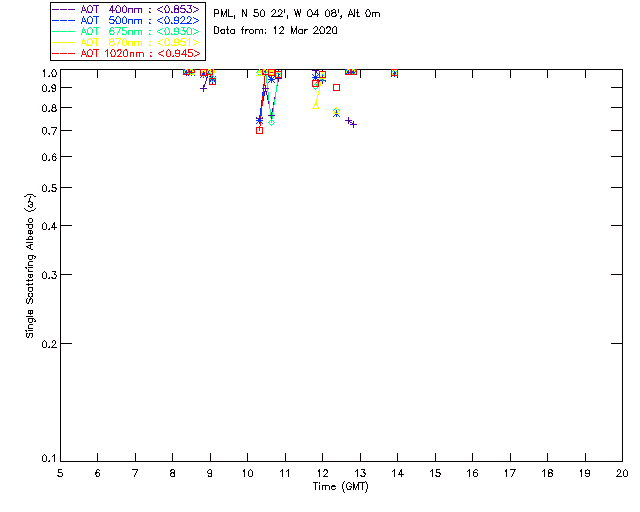
Task: Click the red square marker at albedo 0.7
Action: (x=259, y=131)
